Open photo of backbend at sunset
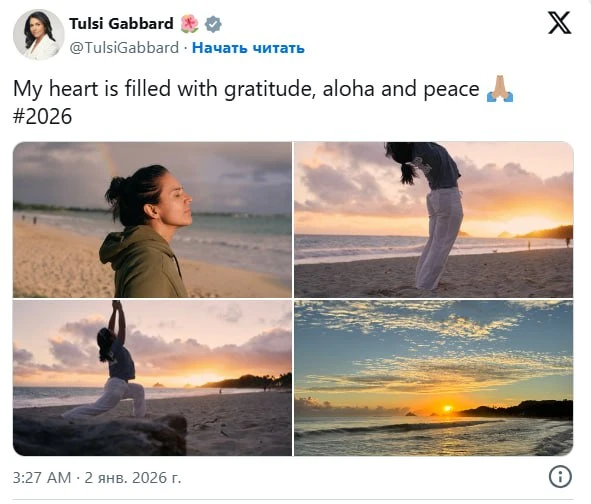 pos(433,220)
